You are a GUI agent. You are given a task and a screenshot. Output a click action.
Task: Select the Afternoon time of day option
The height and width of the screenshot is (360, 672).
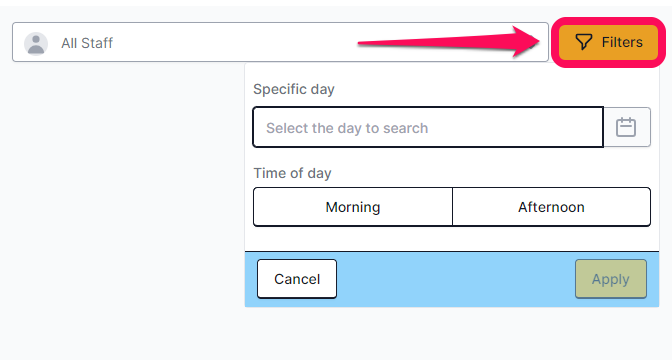[551, 207]
